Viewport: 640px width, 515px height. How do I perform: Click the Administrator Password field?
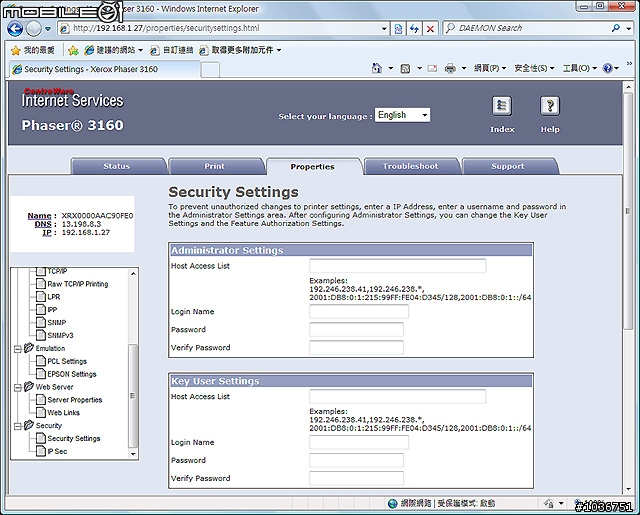356,329
